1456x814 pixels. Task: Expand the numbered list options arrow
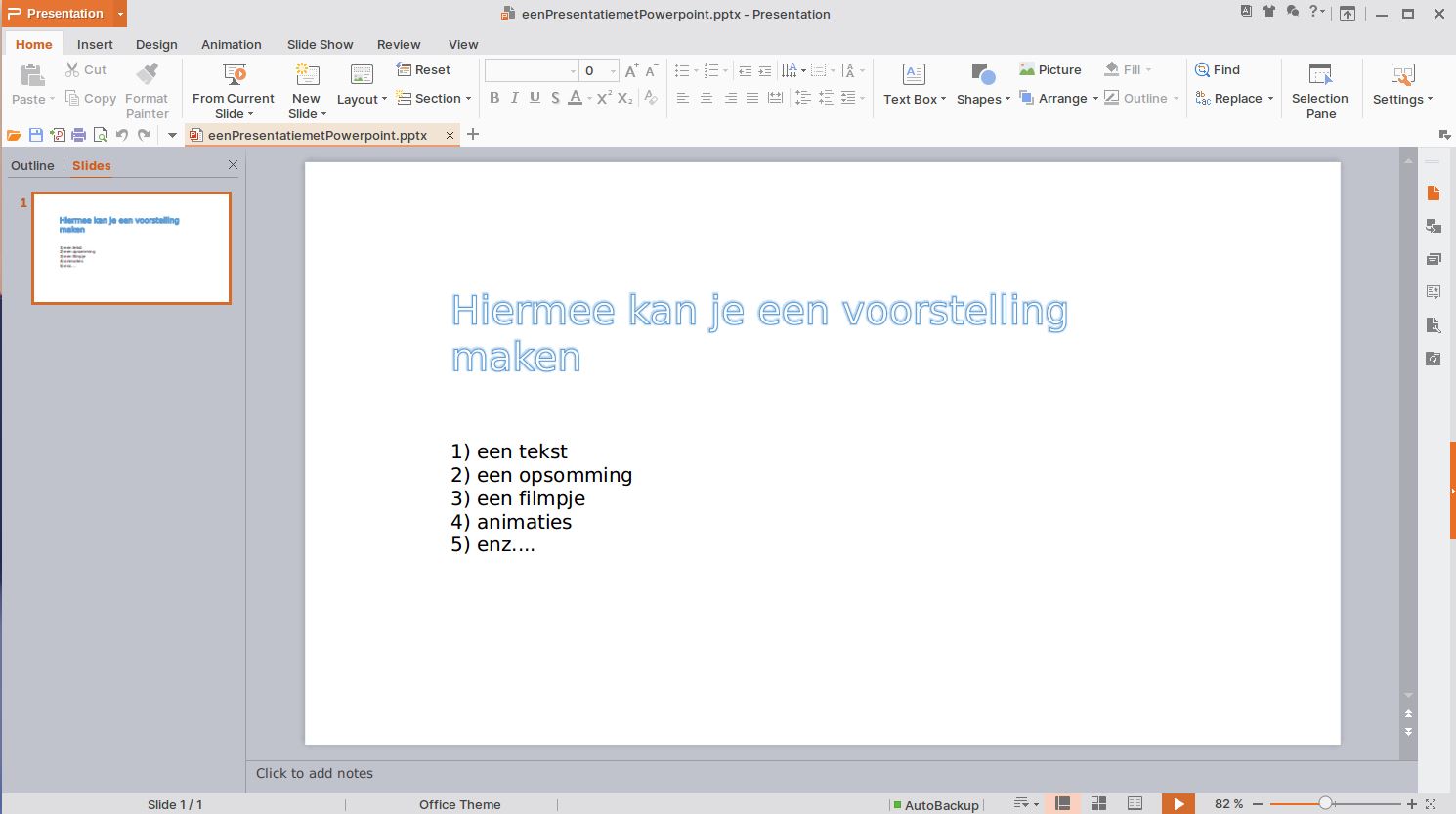(725, 71)
